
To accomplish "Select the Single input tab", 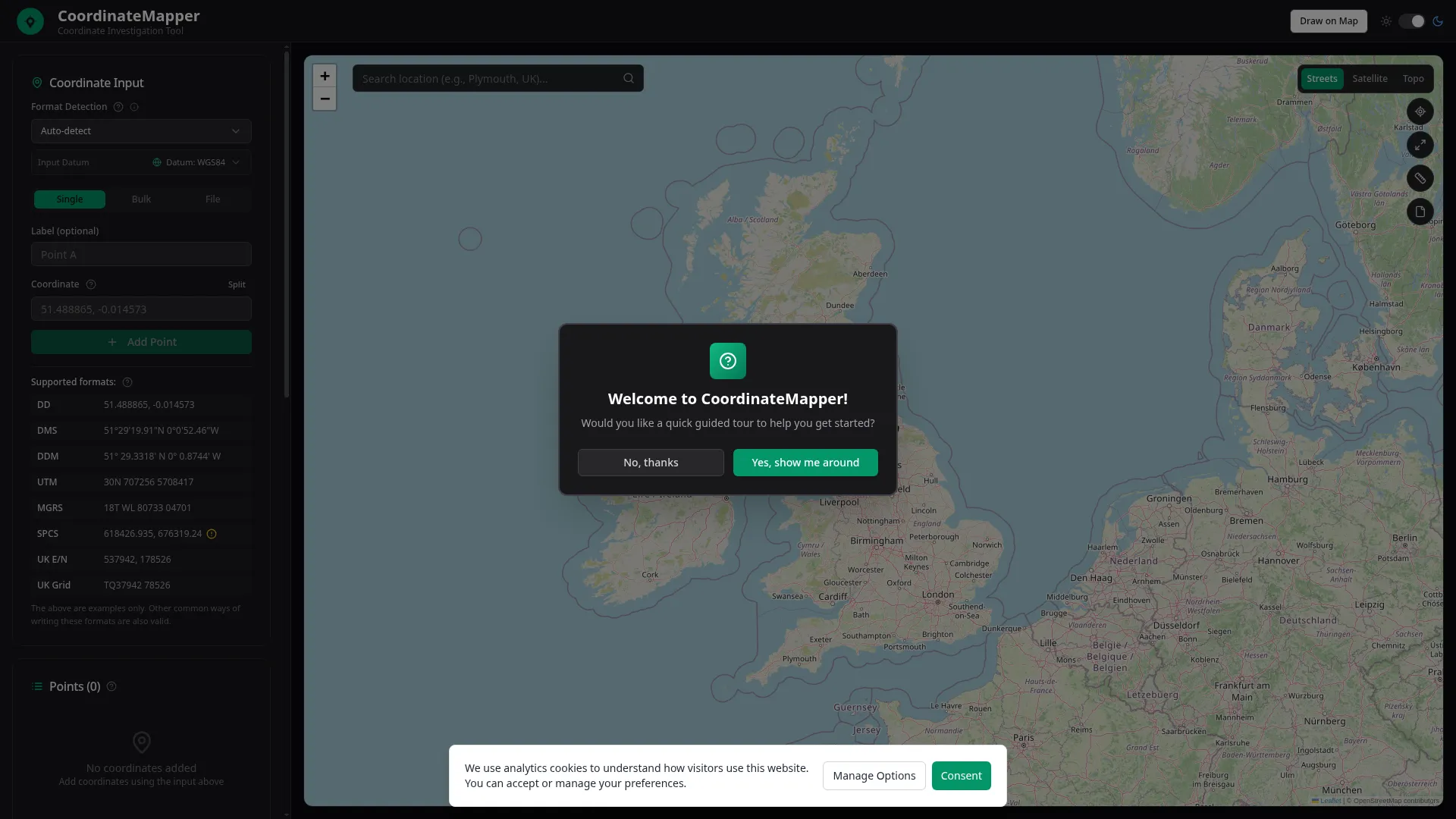I will click(x=70, y=199).
